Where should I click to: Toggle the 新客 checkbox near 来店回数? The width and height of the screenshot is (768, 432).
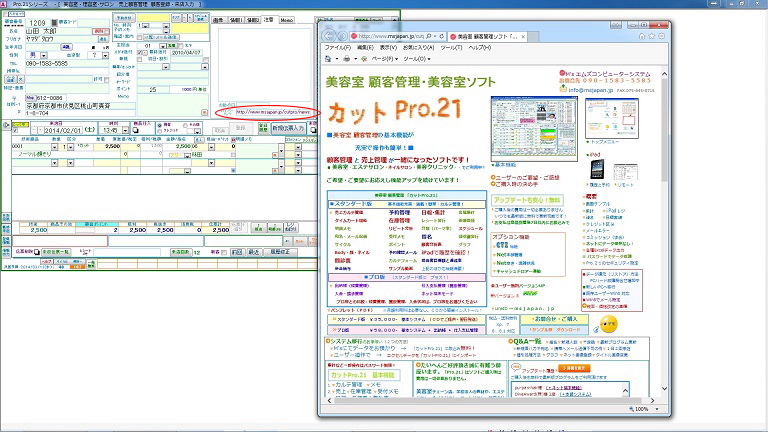[224, 253]
